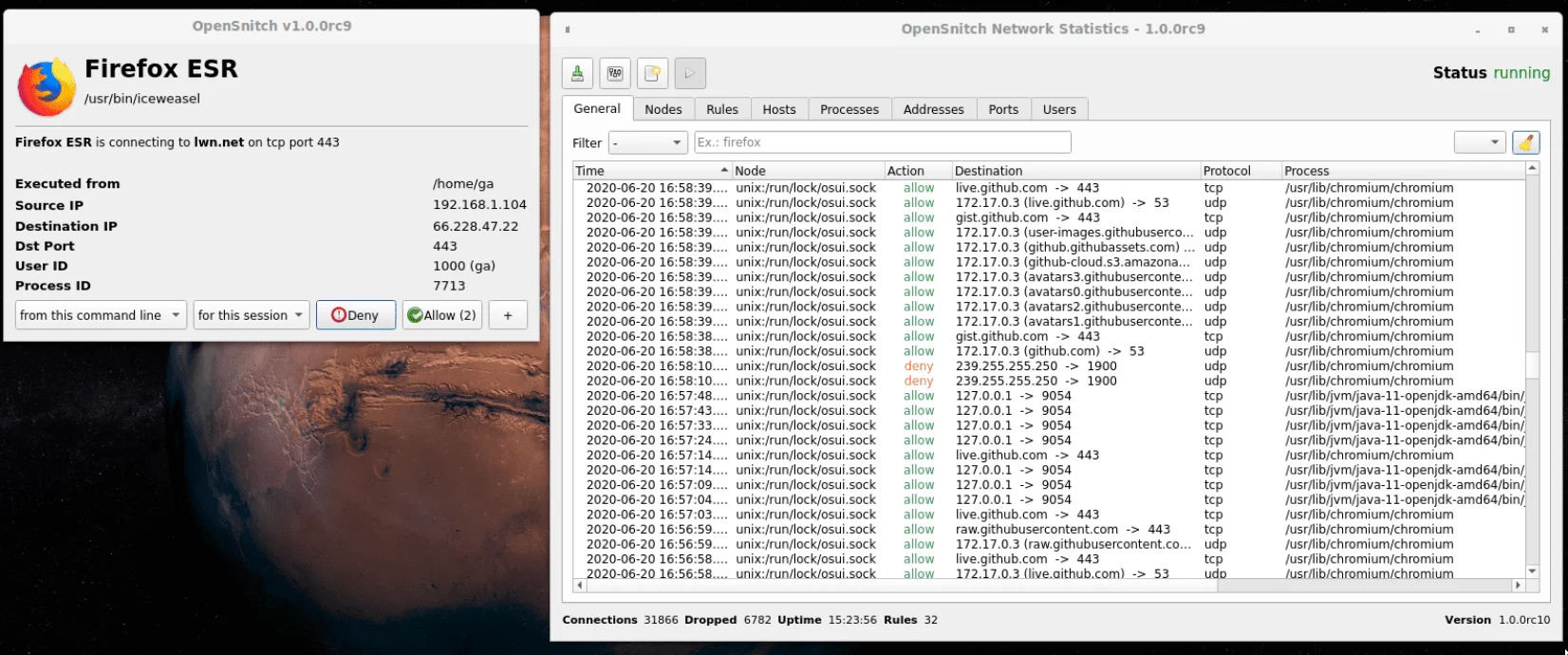Select row with destination user-images.githubuserco...
Screen dimensions: 1568x655
pos(1049,233)
